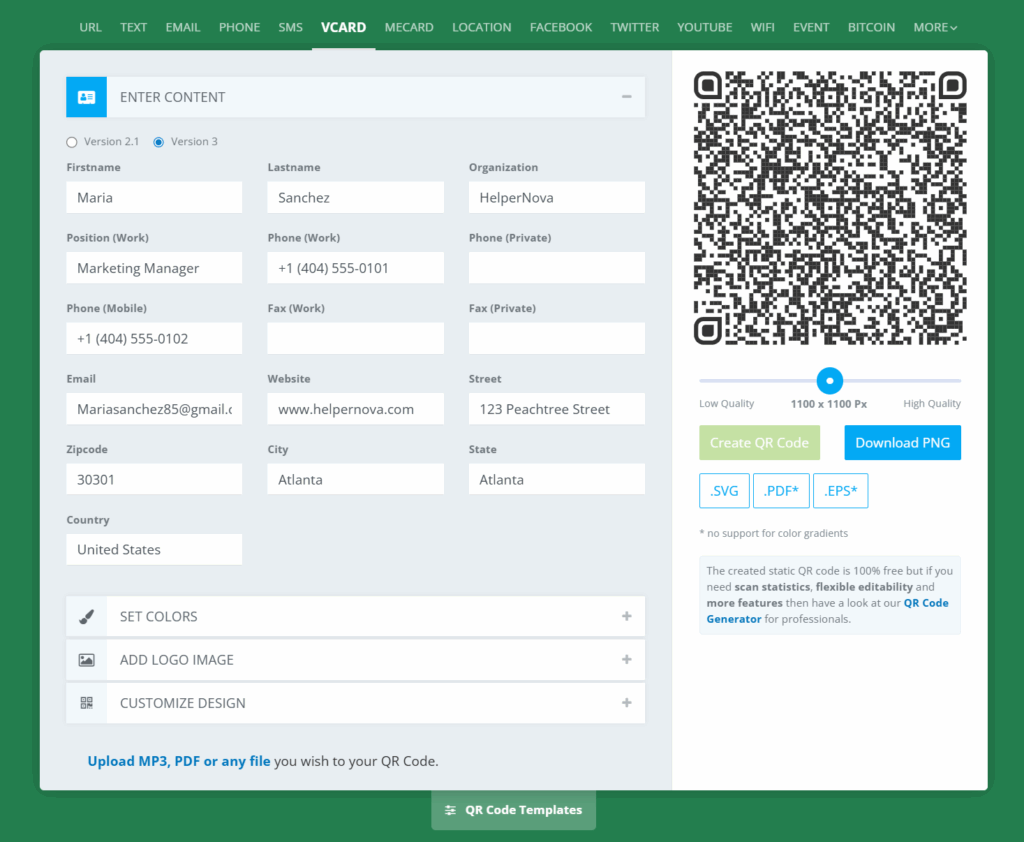Select the Version 2.1 radio button

point(72,142)
